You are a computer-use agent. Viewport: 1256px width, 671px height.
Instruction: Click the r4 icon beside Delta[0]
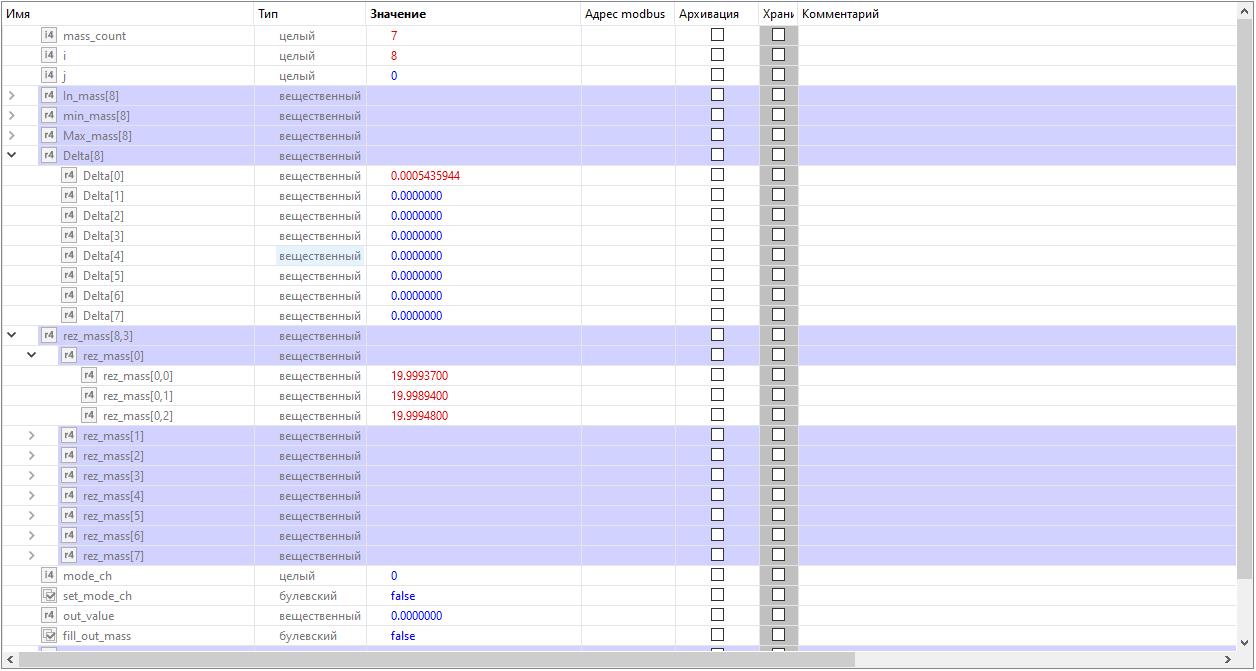(69, 175)
